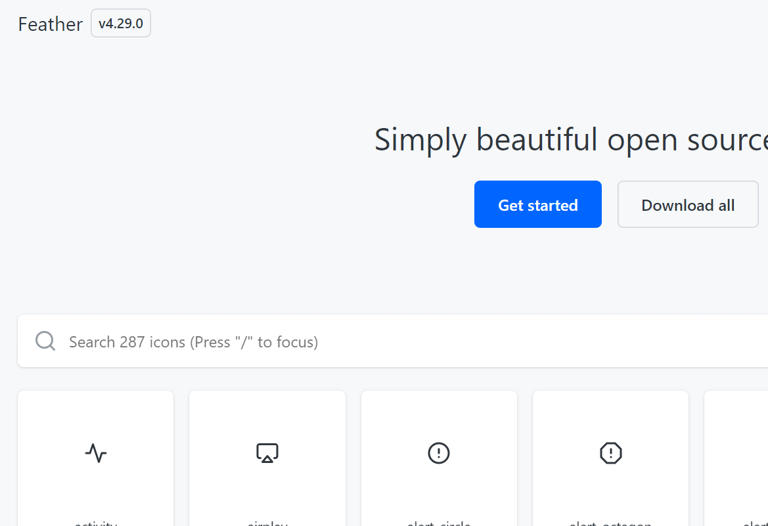
Task: Click empty right portion of search bar
Action: (x=588, y=341)
